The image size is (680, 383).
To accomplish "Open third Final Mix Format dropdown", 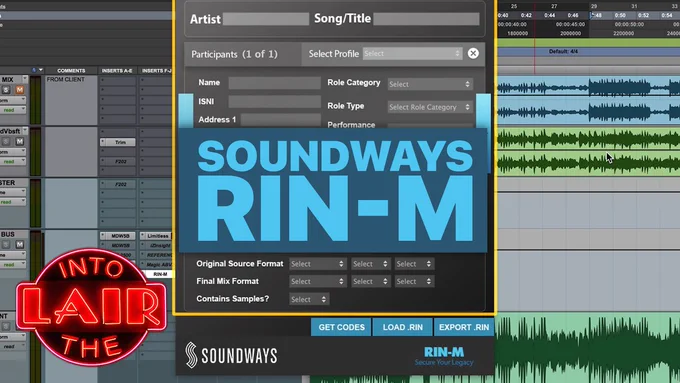I will tap(414, 281).
